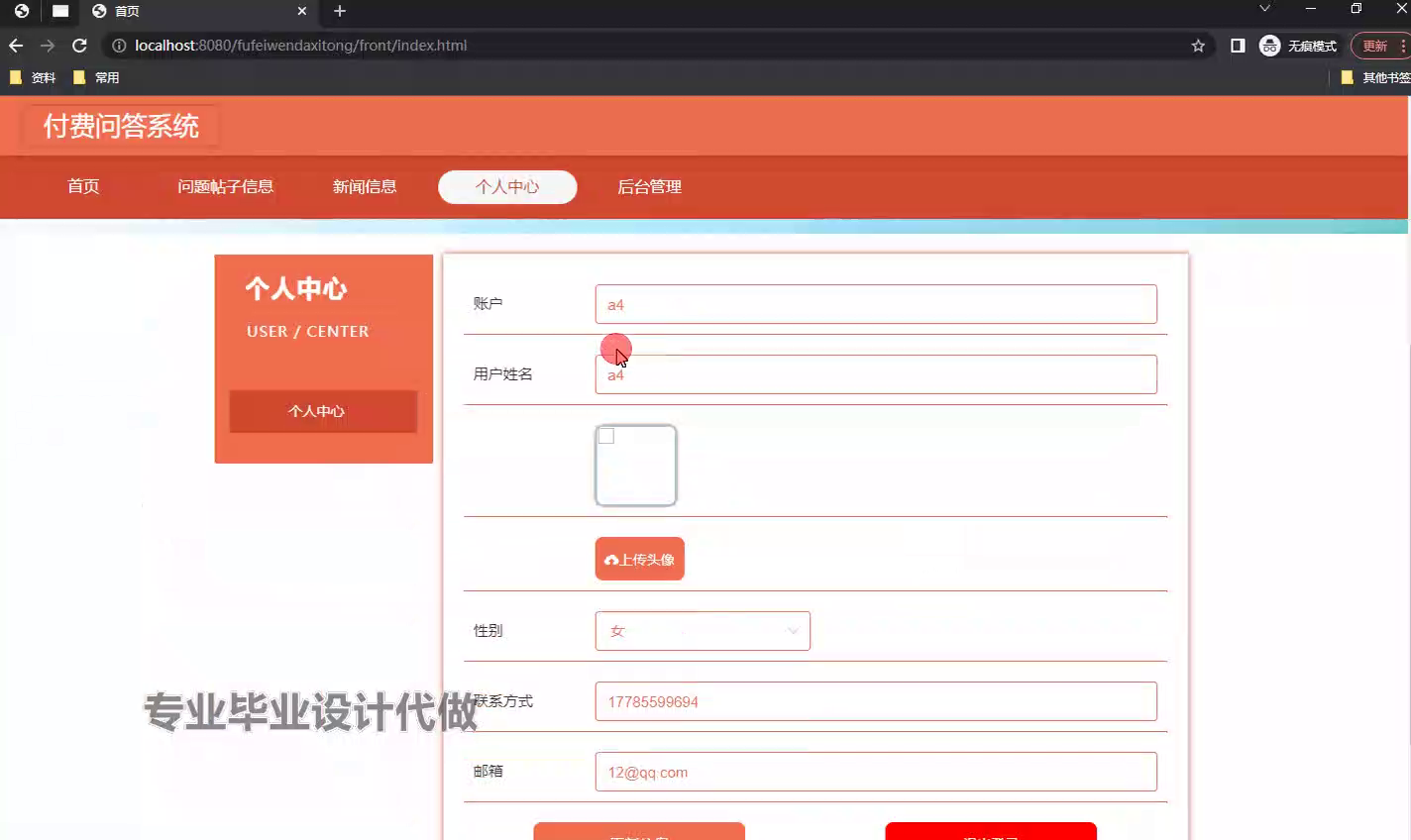Open 问题帖子信息 in the navigation bar

tap(225, 186)
